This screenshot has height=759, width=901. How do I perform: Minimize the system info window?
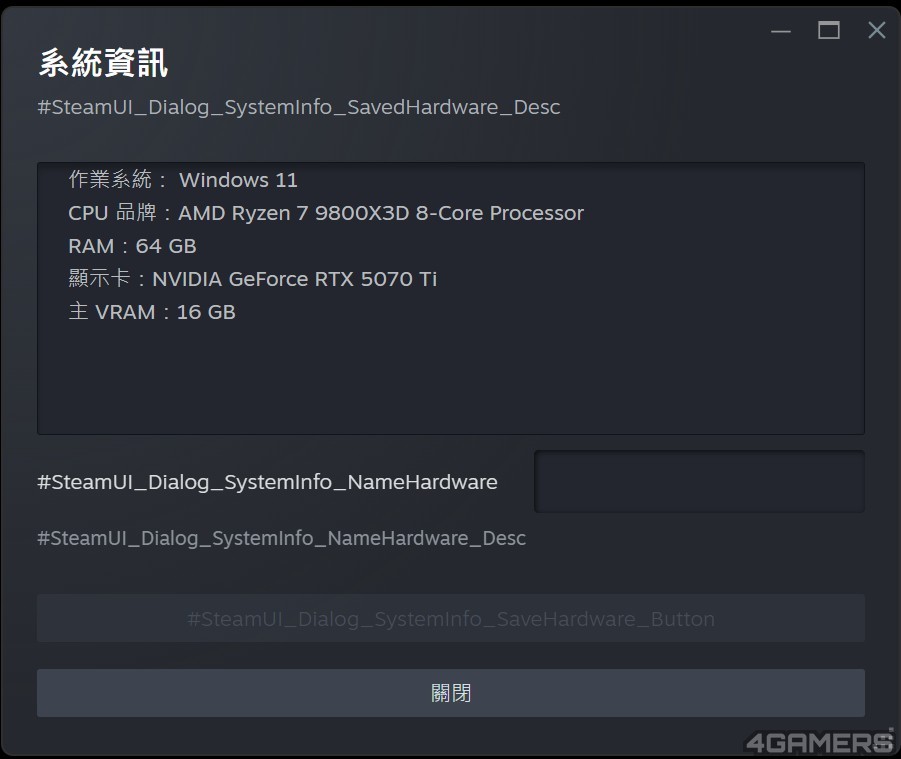[781, 31]
